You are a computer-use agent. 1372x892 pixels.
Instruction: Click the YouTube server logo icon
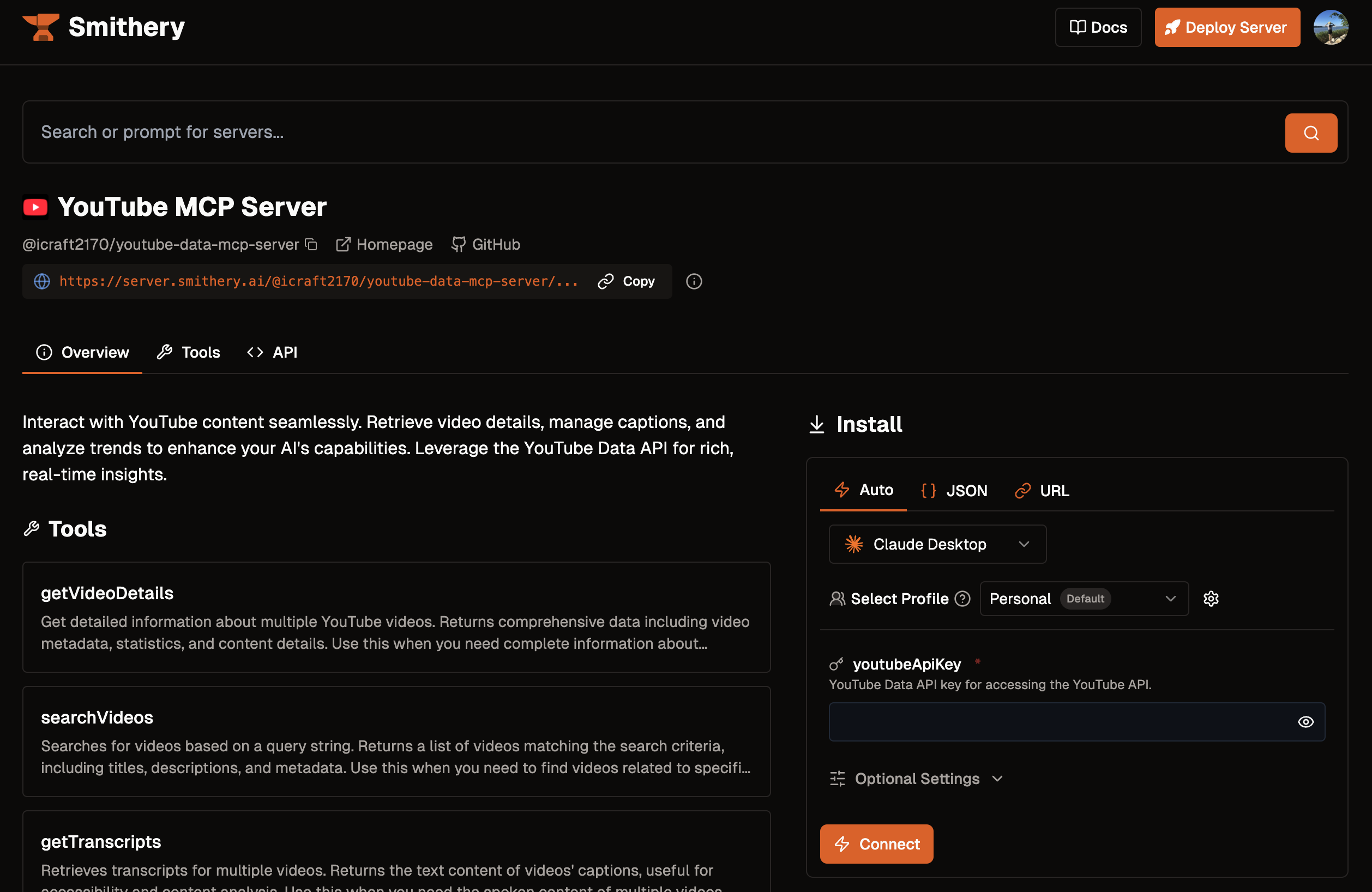tap(35, 207)
